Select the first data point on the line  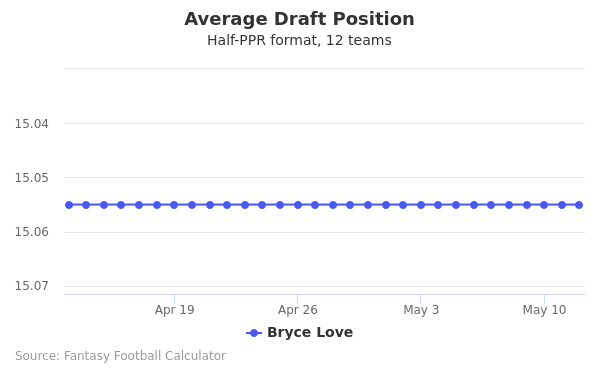pos(69,205)
